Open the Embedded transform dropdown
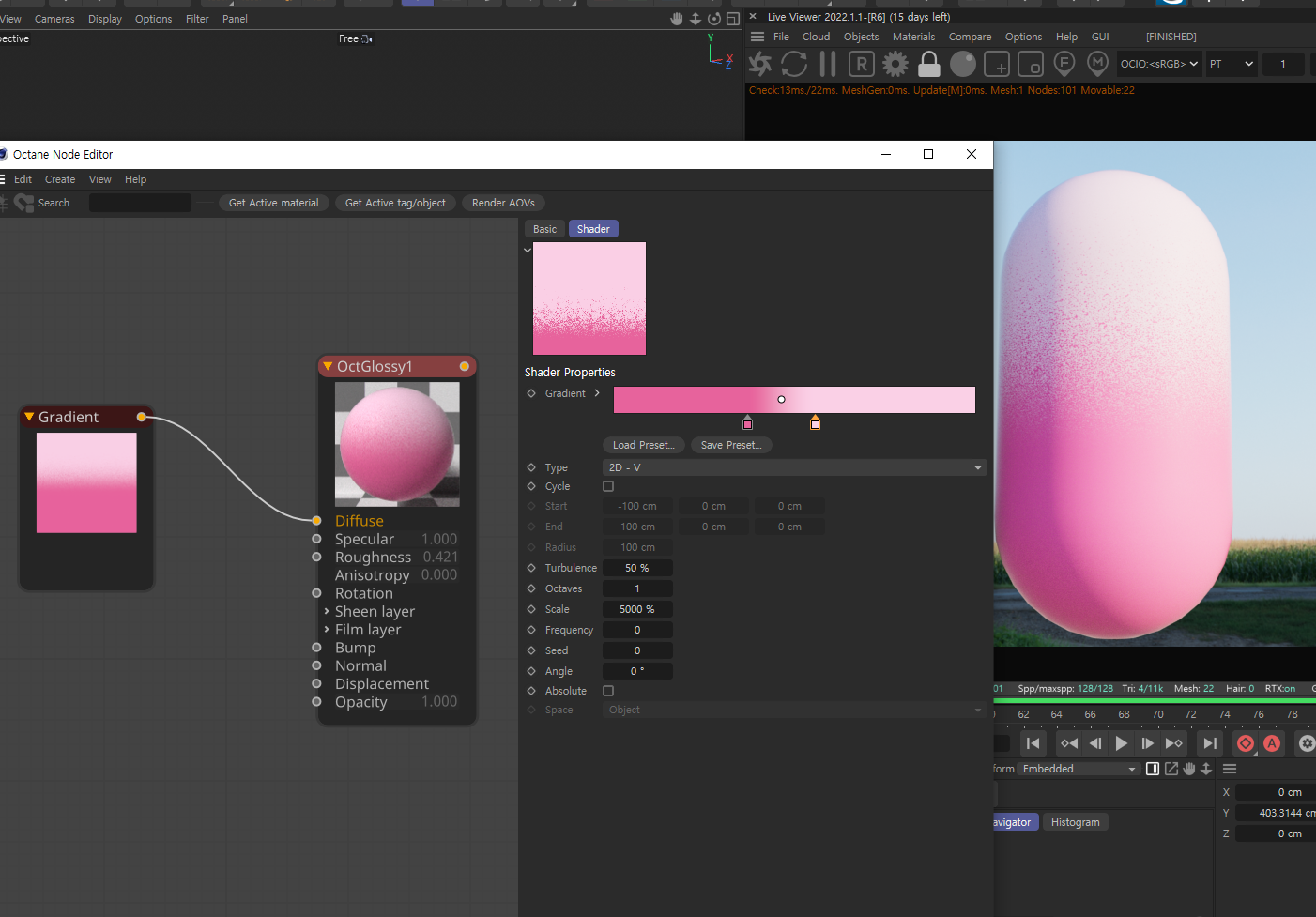Viewport: 1316px width, 917px height. 1079,769
